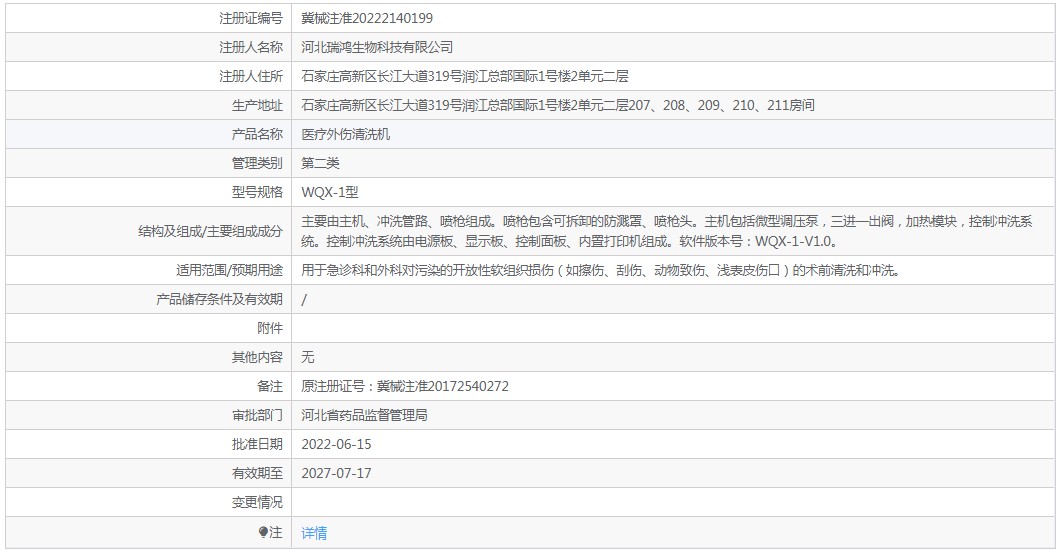Select the registrant name 河北瑞鸿生物科技有限公司

(x=377, y=47)
